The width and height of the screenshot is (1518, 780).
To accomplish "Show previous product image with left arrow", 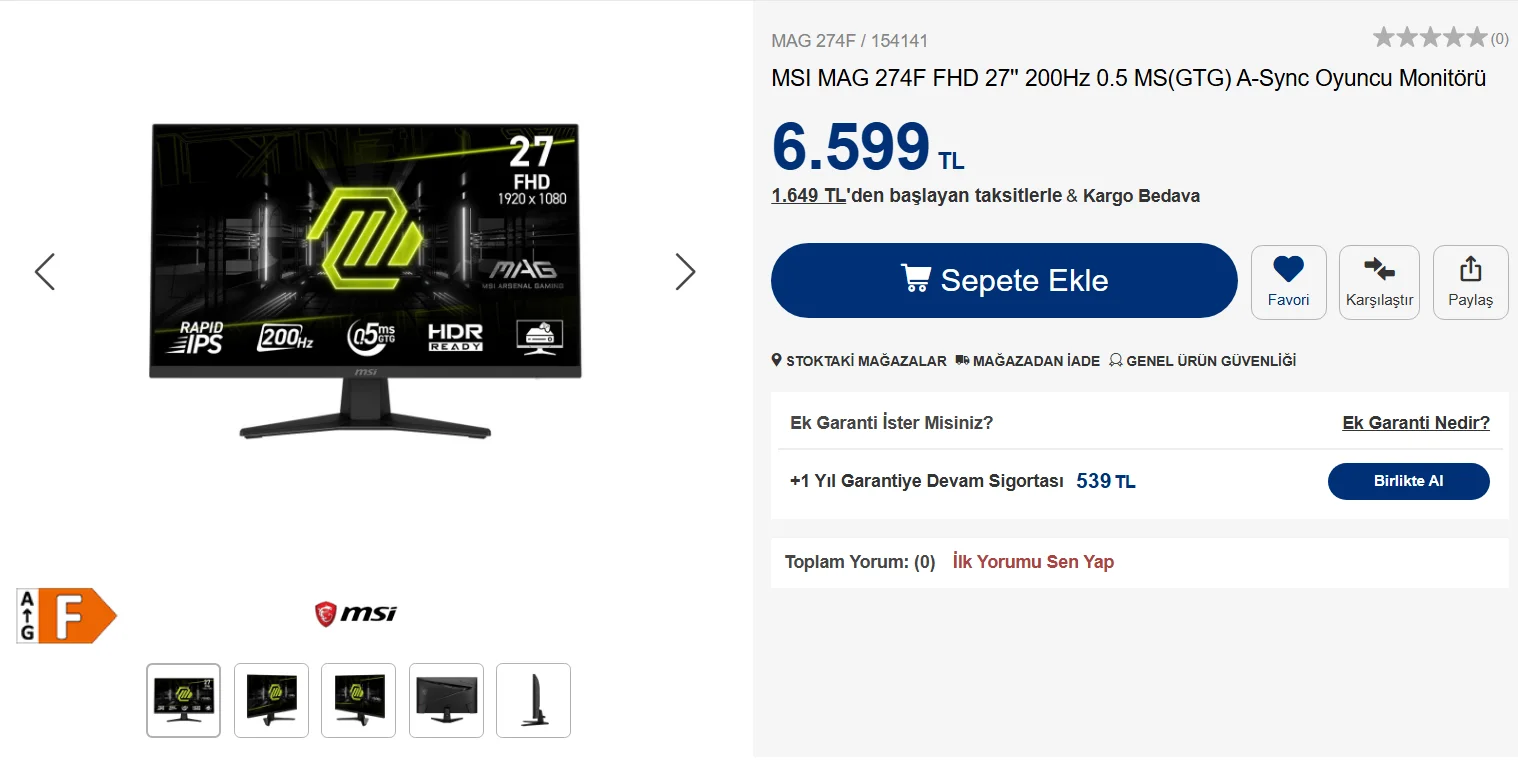I will [x=44, y=271].
